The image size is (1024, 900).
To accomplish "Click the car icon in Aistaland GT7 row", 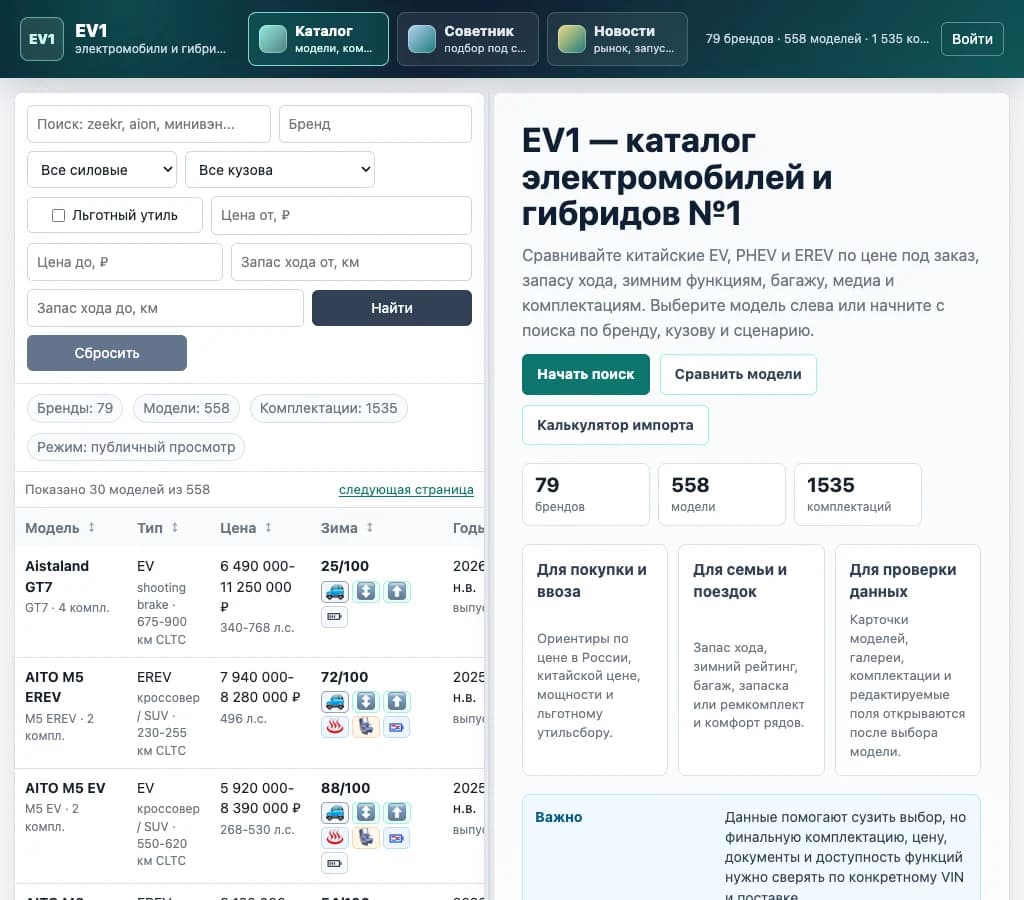I will [334, 592].
